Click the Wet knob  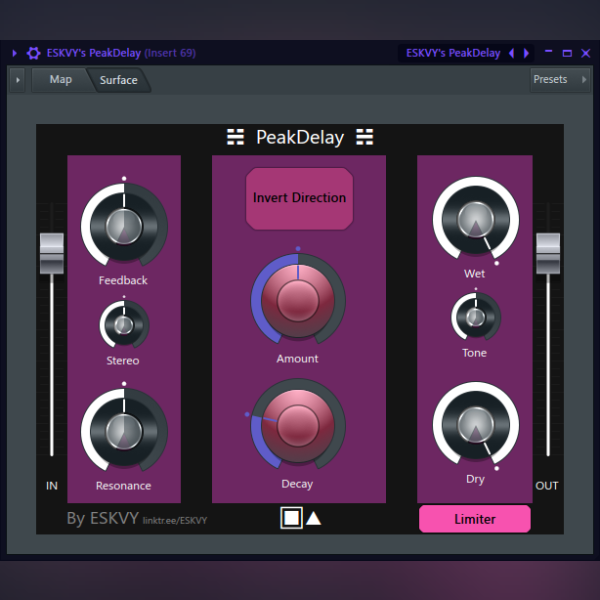[476, 220]
